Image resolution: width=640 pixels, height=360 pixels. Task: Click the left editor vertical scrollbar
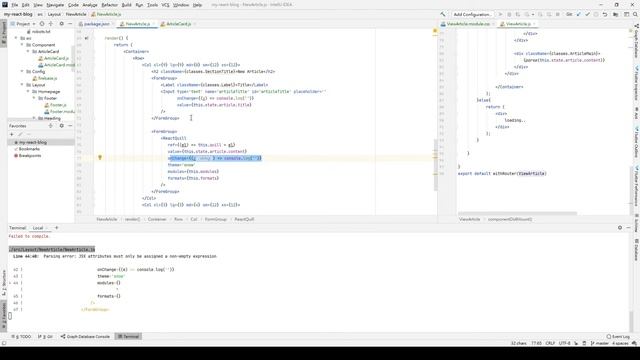pyautogui.click(x=436, y=165)
